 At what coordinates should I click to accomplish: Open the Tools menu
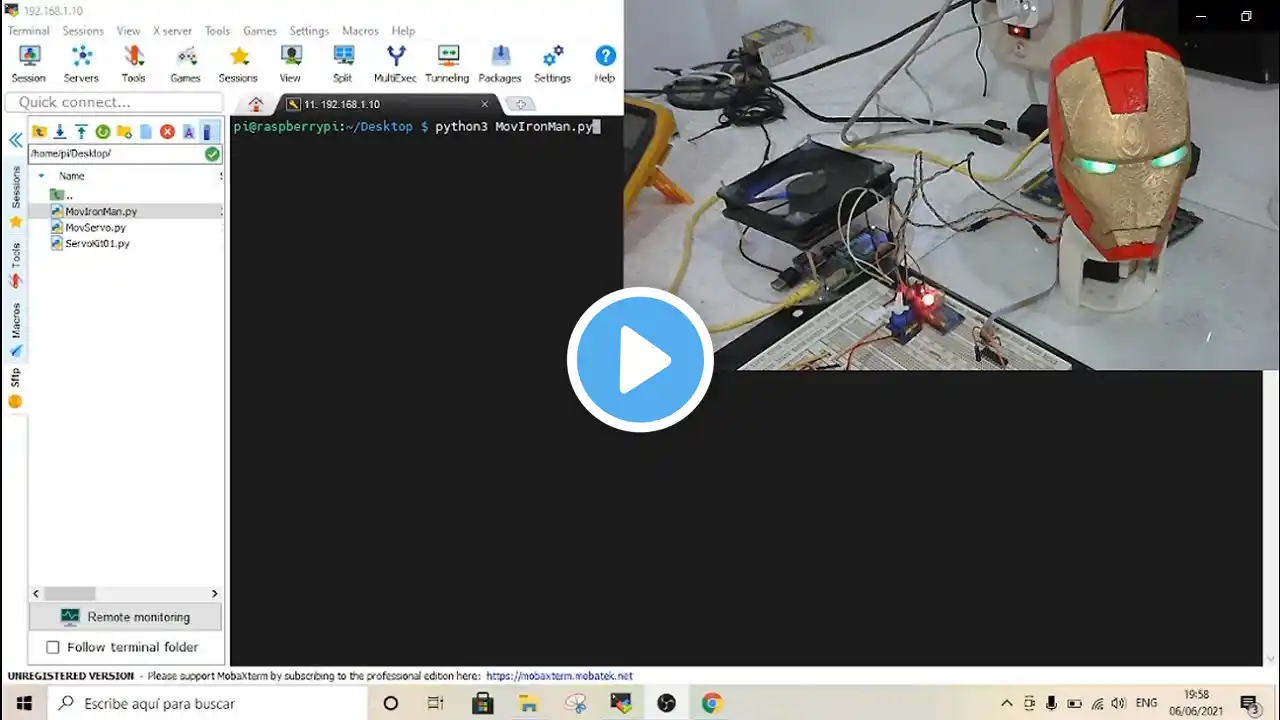[217, 31]
